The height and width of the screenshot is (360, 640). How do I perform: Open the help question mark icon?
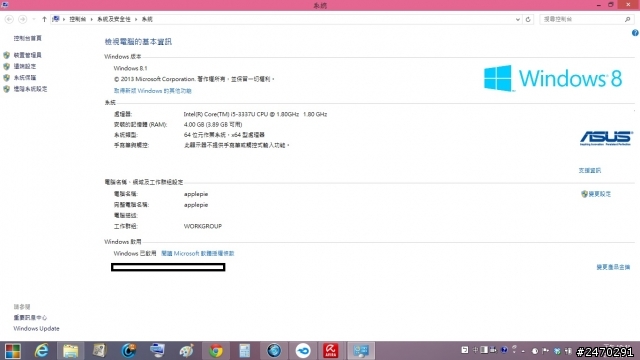point(635,33)
